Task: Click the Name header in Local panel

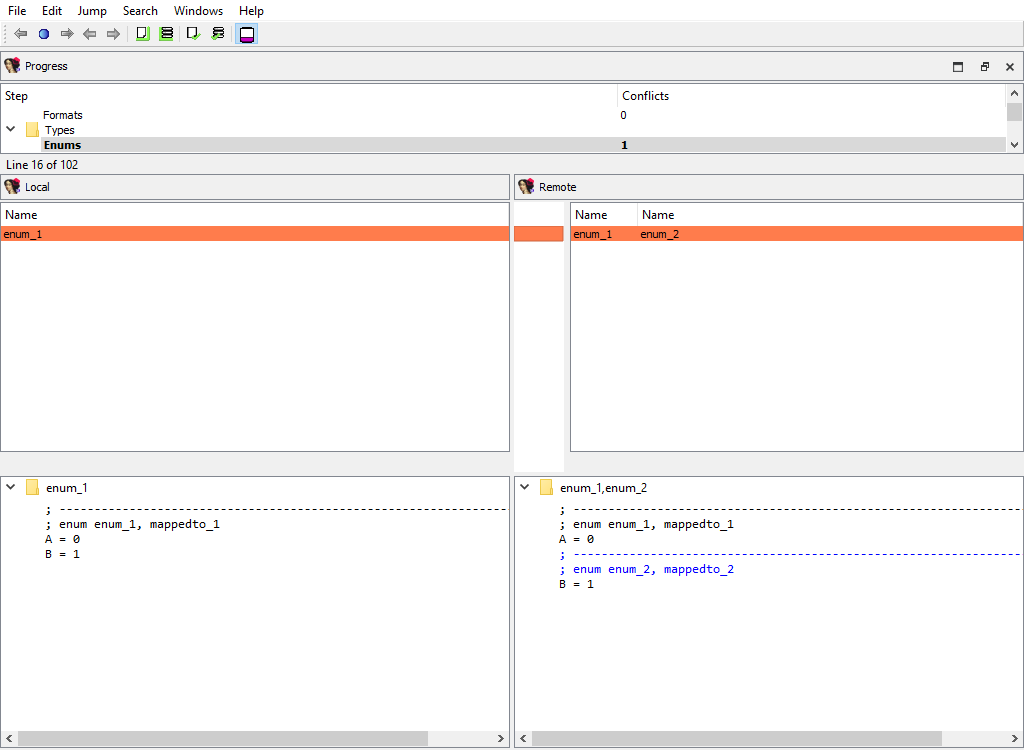Action: (x=21, y=215)
